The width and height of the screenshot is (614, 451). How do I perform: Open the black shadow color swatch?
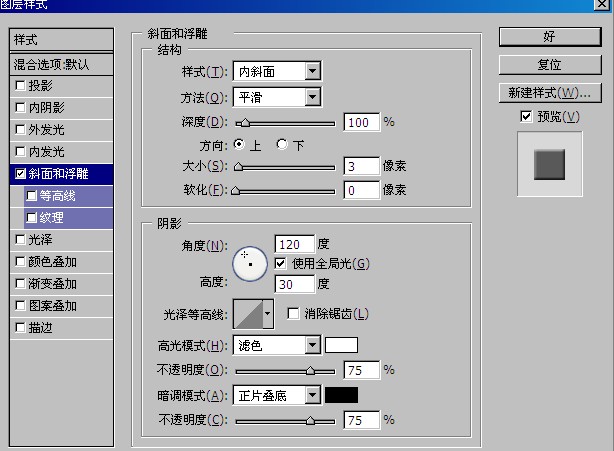pos(341,395)
